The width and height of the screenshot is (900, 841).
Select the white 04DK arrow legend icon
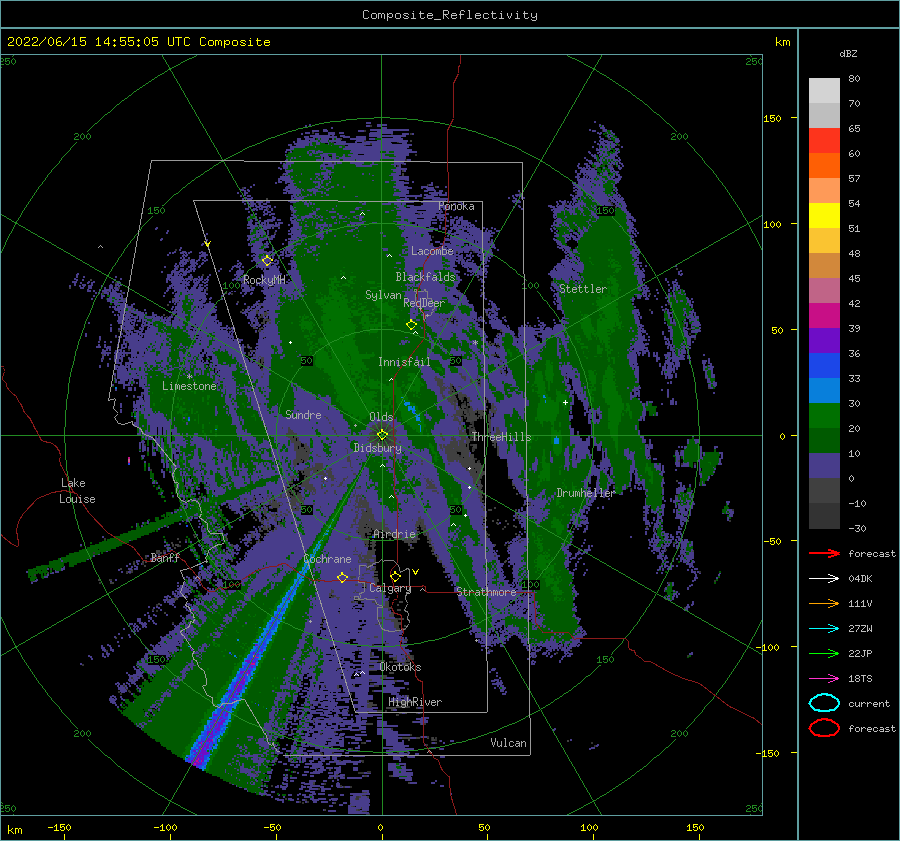824,578
